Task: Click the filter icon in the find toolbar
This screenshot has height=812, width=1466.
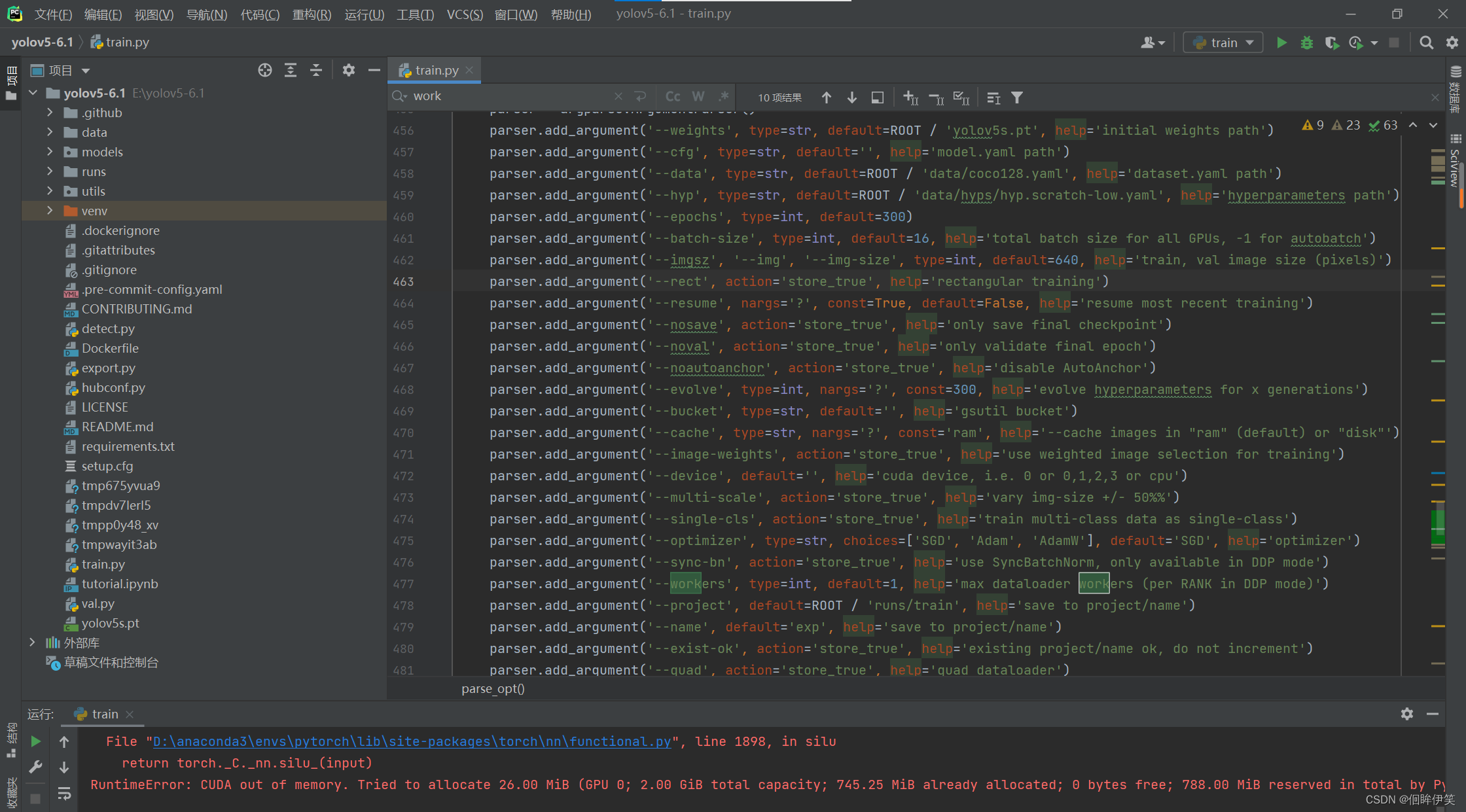Action: [x=1016, y=97]
